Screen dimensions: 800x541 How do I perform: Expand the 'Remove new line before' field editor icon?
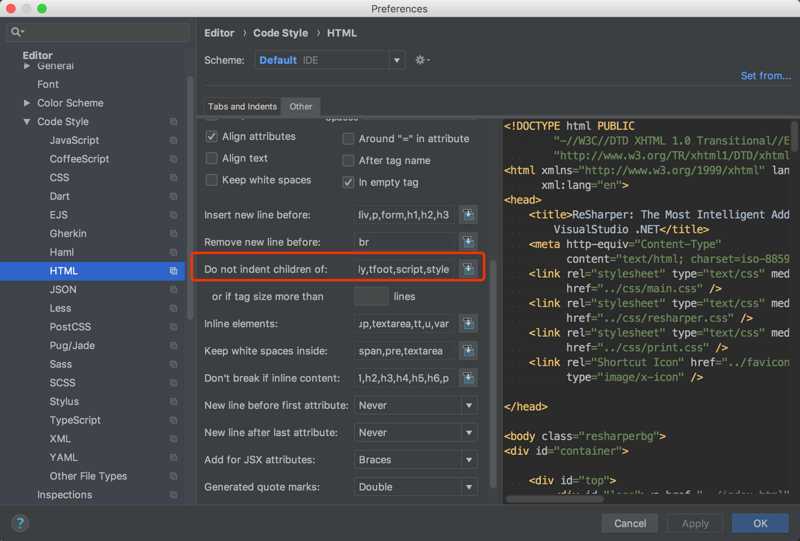pyautogui.click(x=468, y=242)
